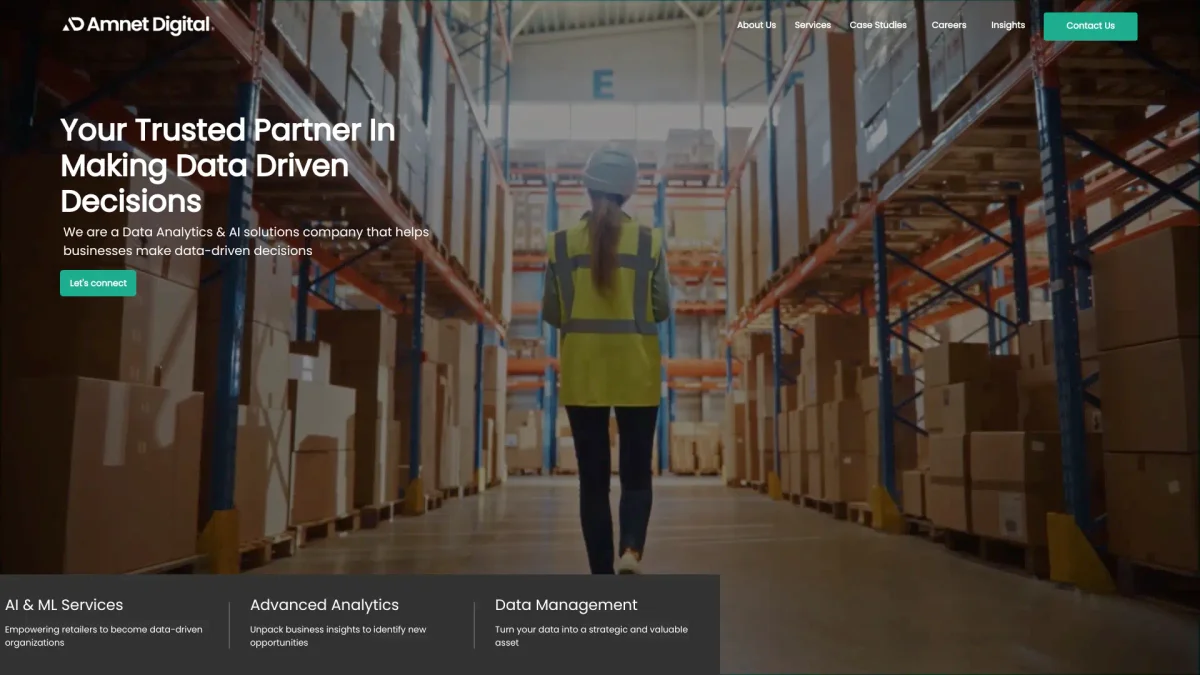1200x675 pixels.
Task: Click the Let's connect button
Action: click(98, 283)
